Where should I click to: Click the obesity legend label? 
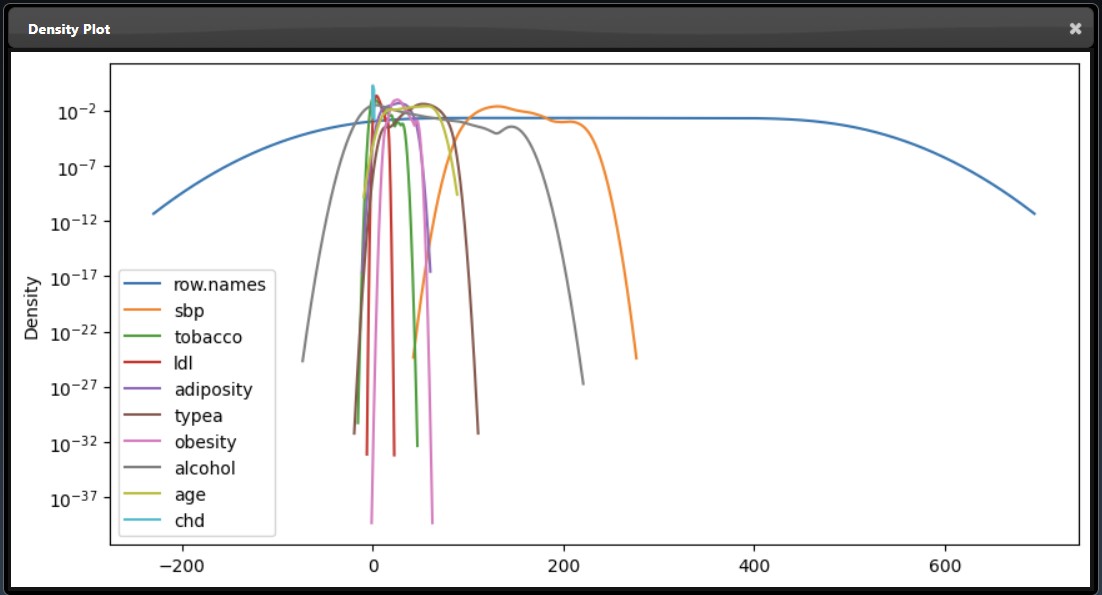[205, 442]
